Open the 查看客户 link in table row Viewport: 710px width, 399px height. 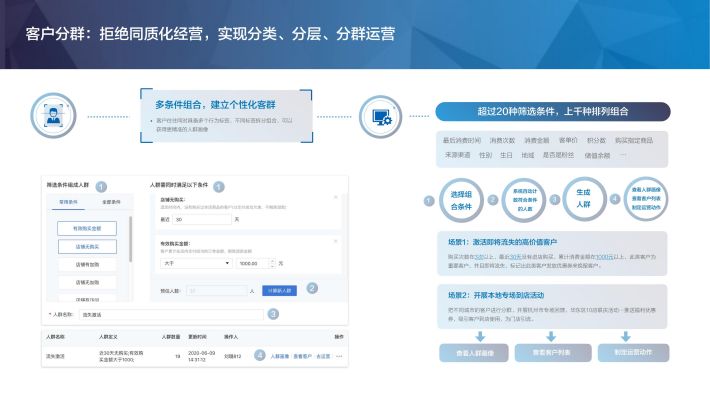302,356
